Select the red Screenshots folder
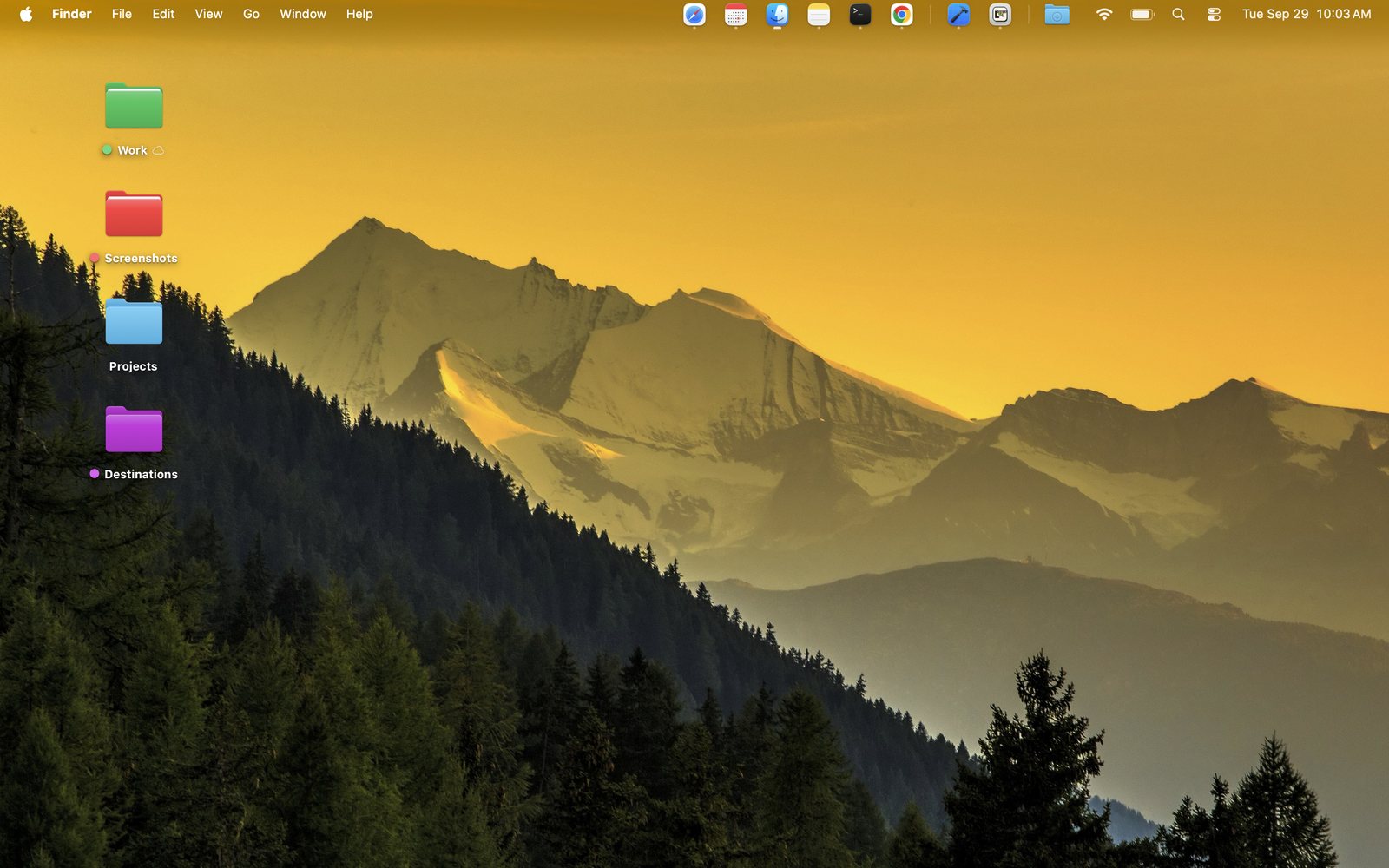The height and width of the screenshot is (868, 1389). click(x=134, y=214)
